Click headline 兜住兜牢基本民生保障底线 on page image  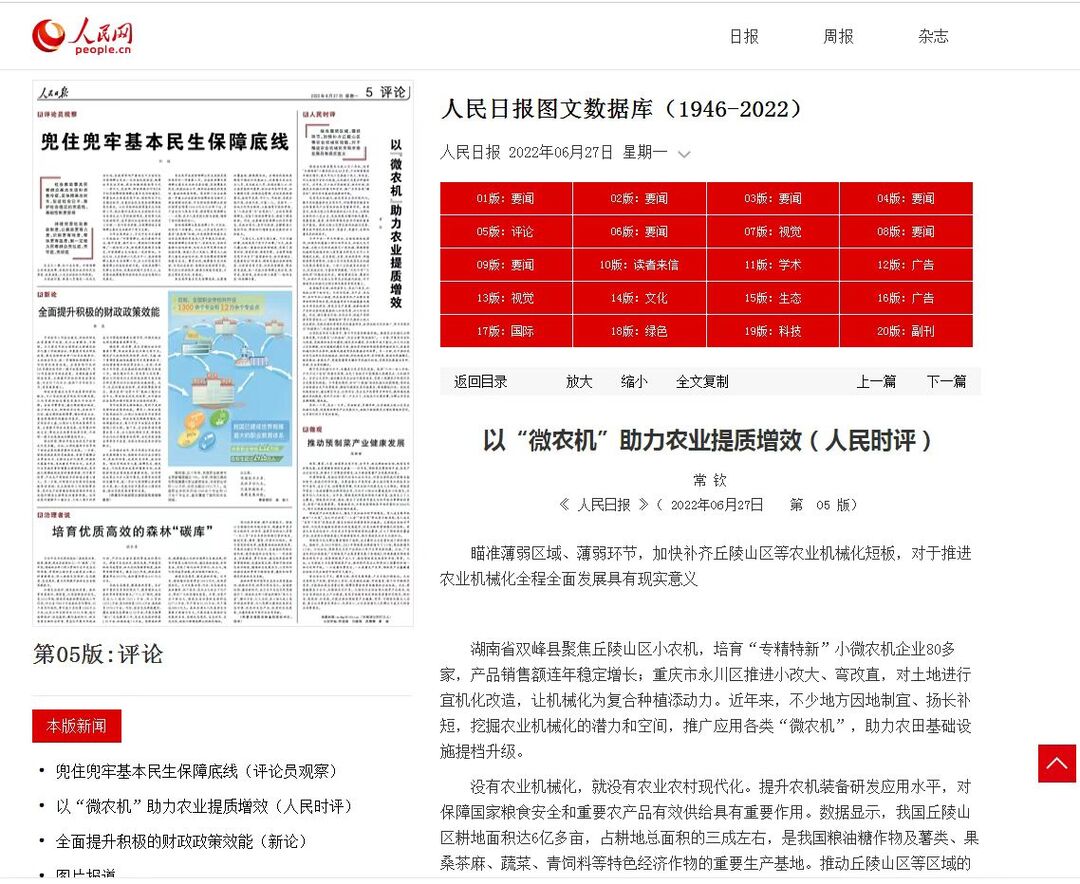tap(165, 142)
